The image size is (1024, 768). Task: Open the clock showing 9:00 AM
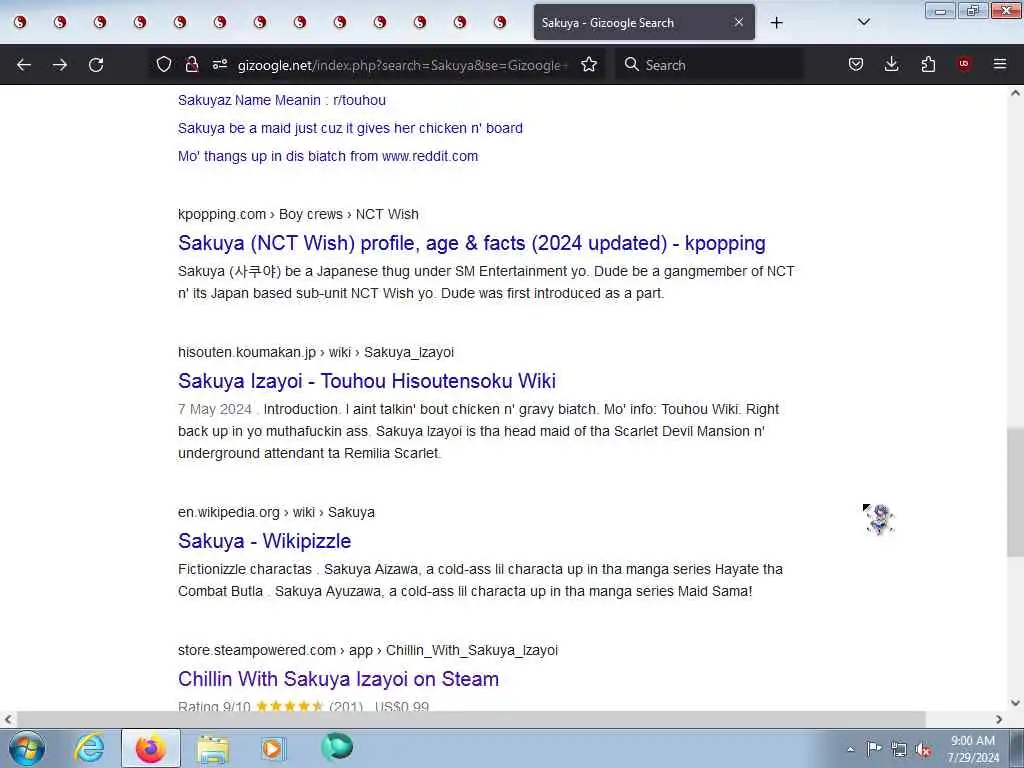coord(973,749)
